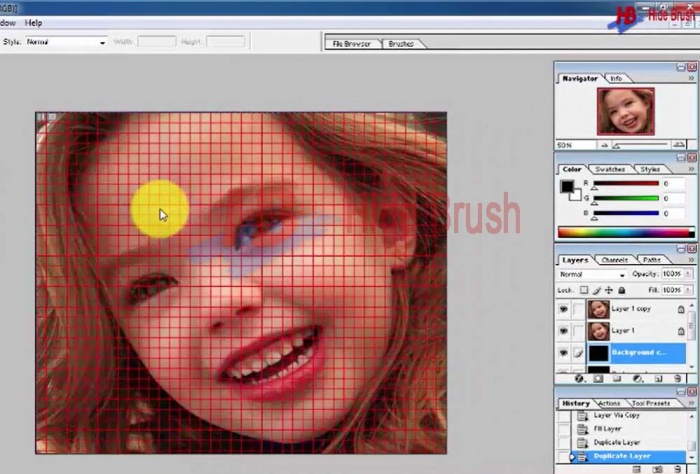Click the lock icon on Layer 1 copy row
Image resolution: width=700 pixels, height=474 pixels.
(681, 309)
